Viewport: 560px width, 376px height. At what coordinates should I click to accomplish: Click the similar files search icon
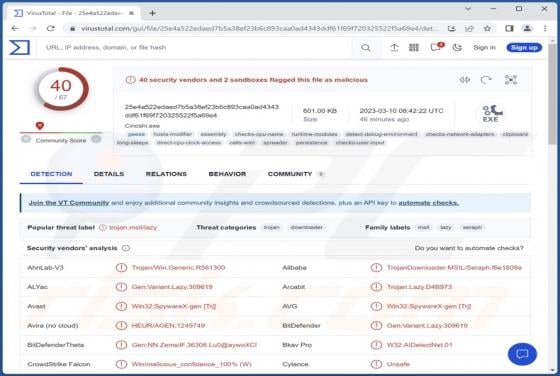[x=464, y=80]
